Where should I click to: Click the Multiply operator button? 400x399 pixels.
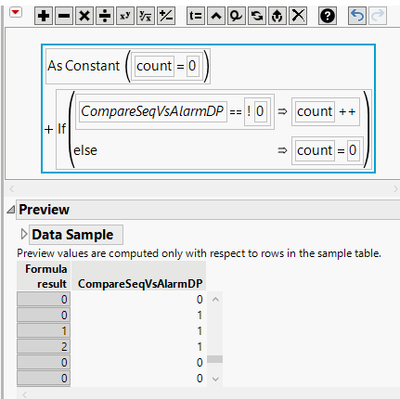click(x=85, y=16)
